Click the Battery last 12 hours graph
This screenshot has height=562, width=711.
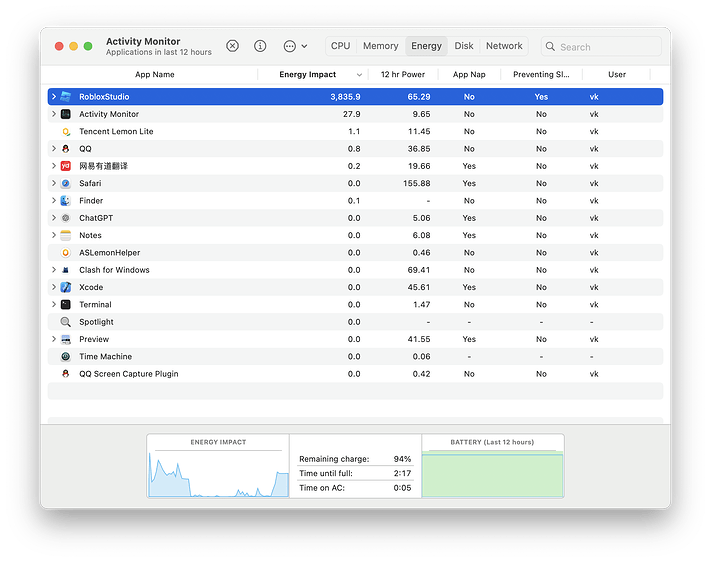click(x=492, y=474)
